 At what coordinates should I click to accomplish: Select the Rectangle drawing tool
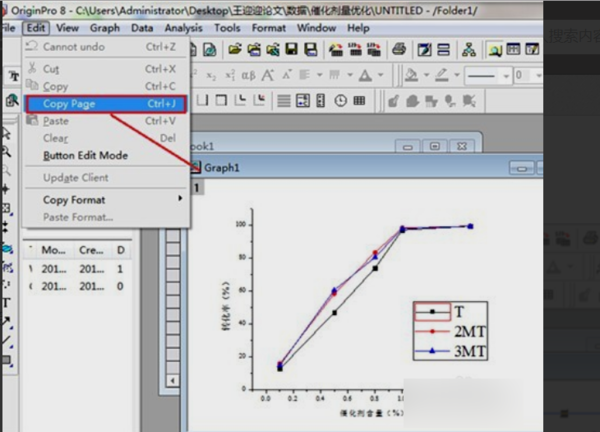(x=7, y=360)
